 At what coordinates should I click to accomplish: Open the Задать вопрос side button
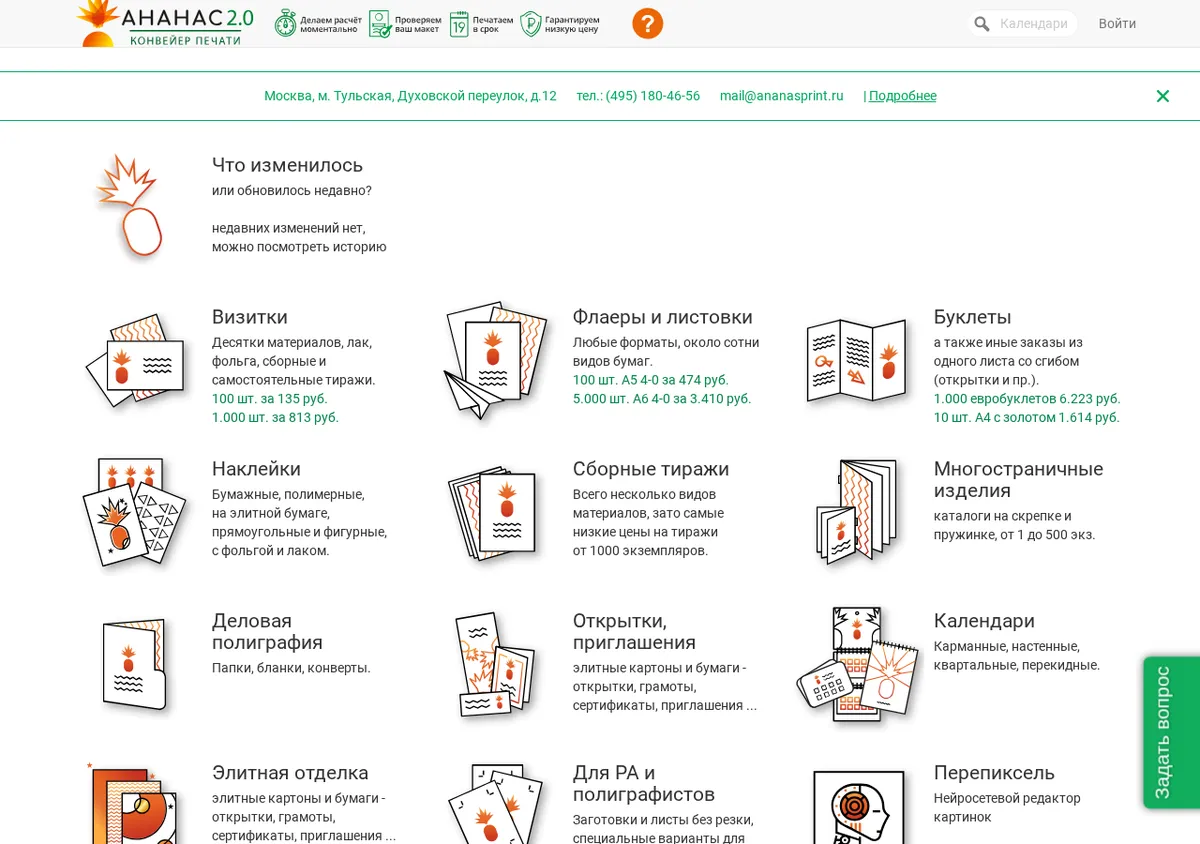point(1171,732)
